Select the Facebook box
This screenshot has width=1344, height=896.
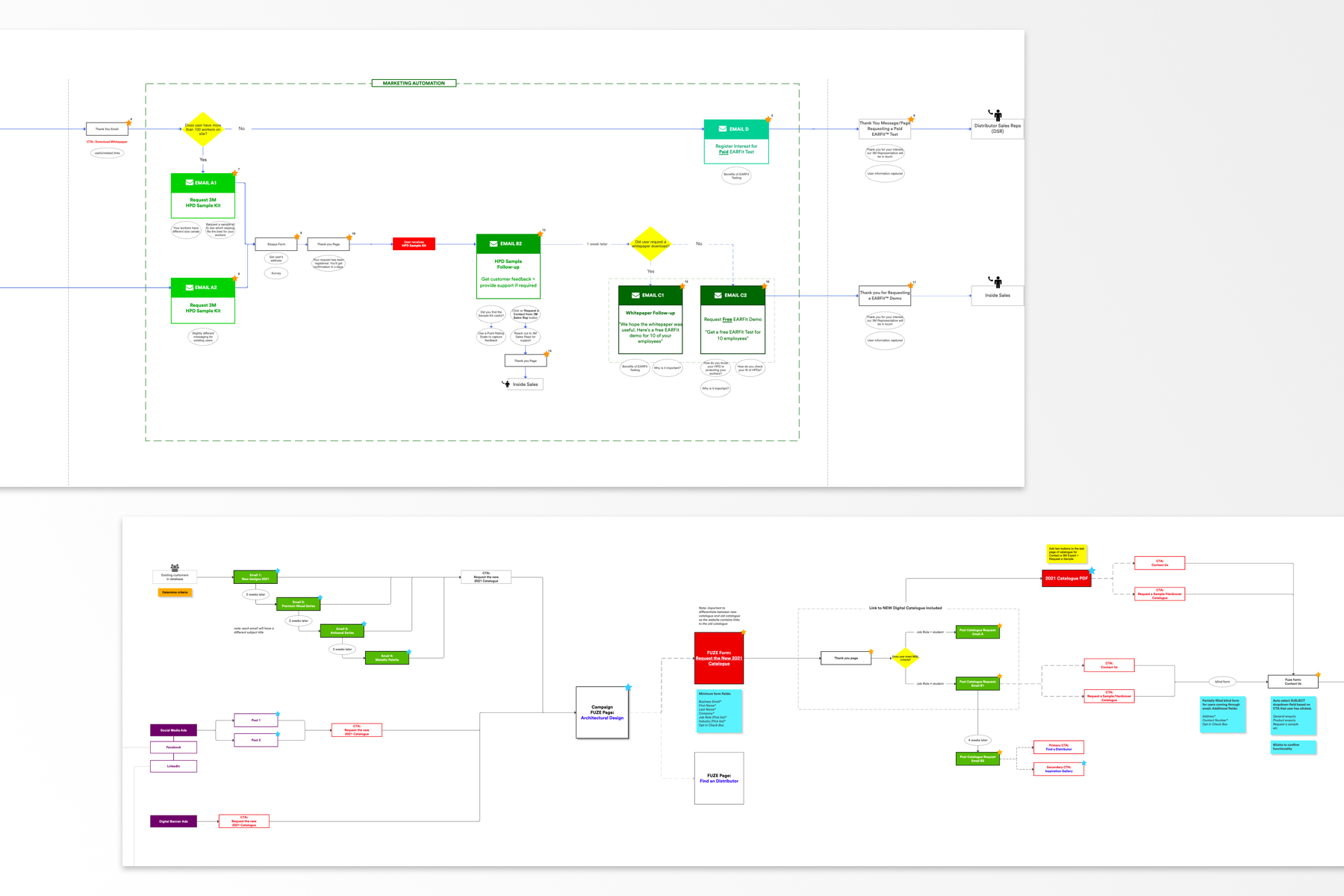point(173,747)
